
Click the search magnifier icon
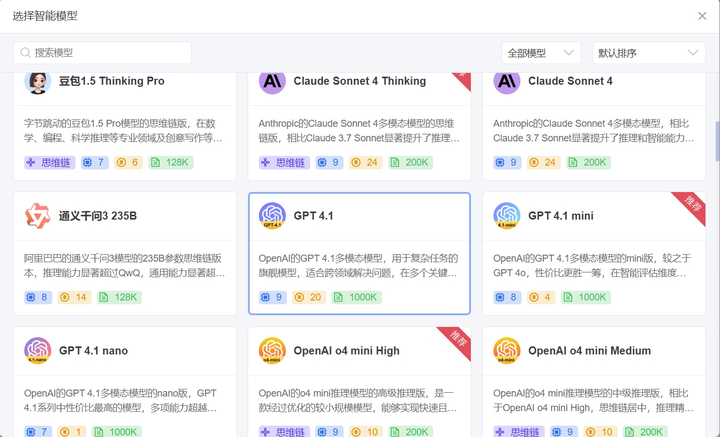(26, 53)
